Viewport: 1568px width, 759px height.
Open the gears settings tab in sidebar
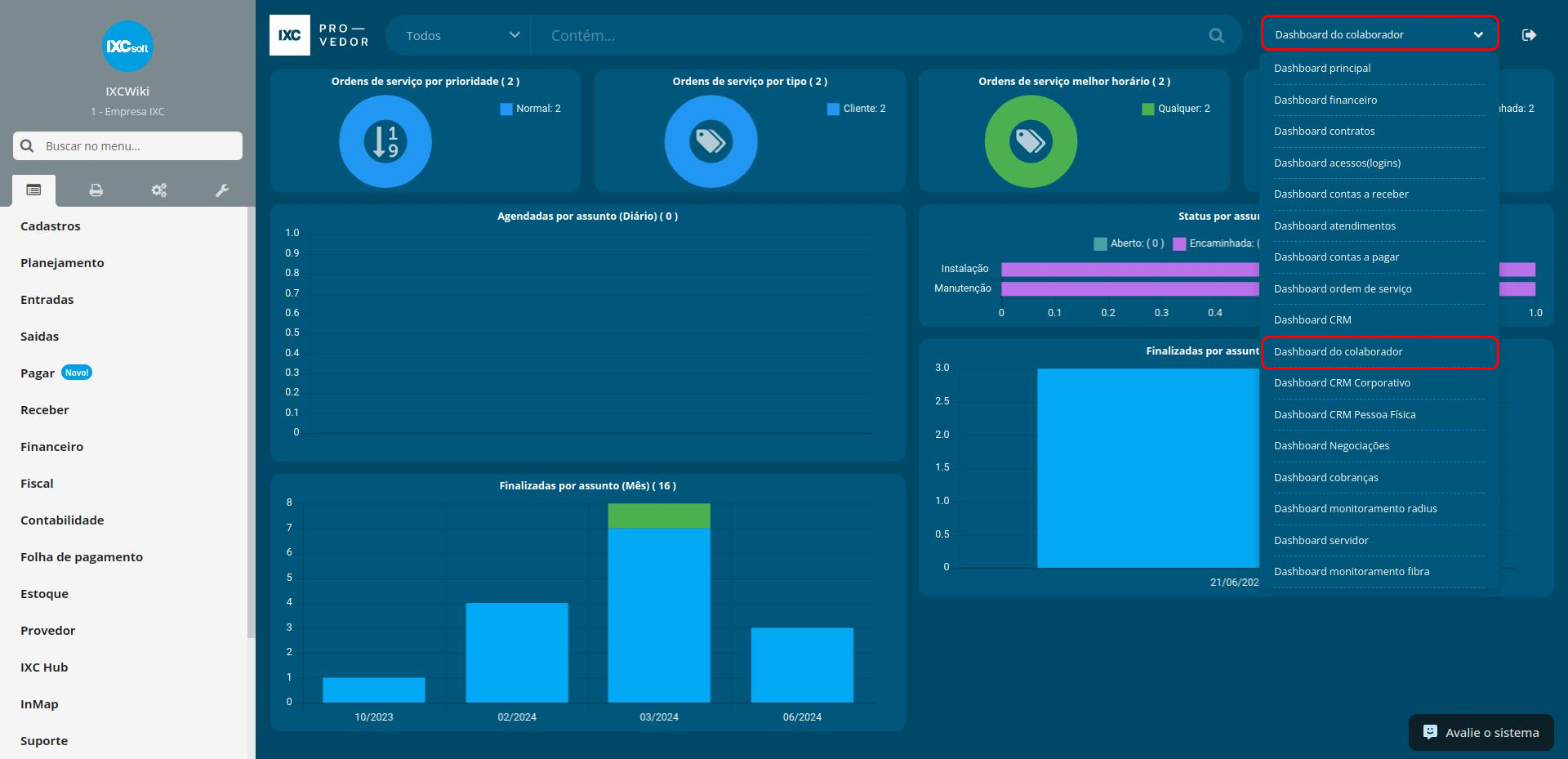(158, 190)
